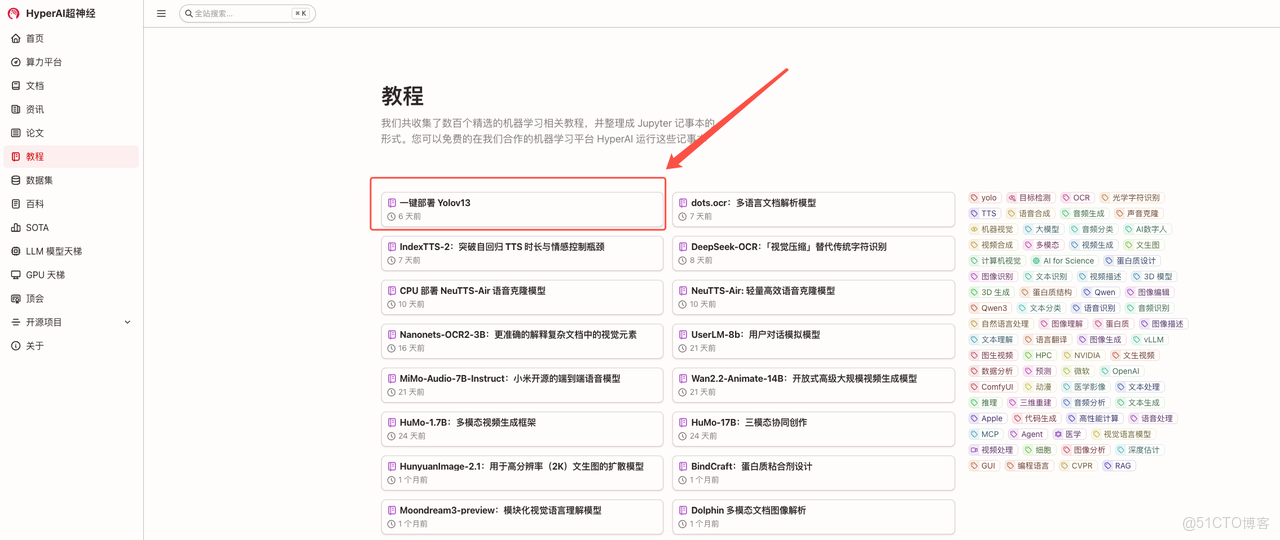This screenshot has width=1280, height=540.
Task: Open Dolphin 多模态文档图像解析 tutorial
Action: pos(813,517)
